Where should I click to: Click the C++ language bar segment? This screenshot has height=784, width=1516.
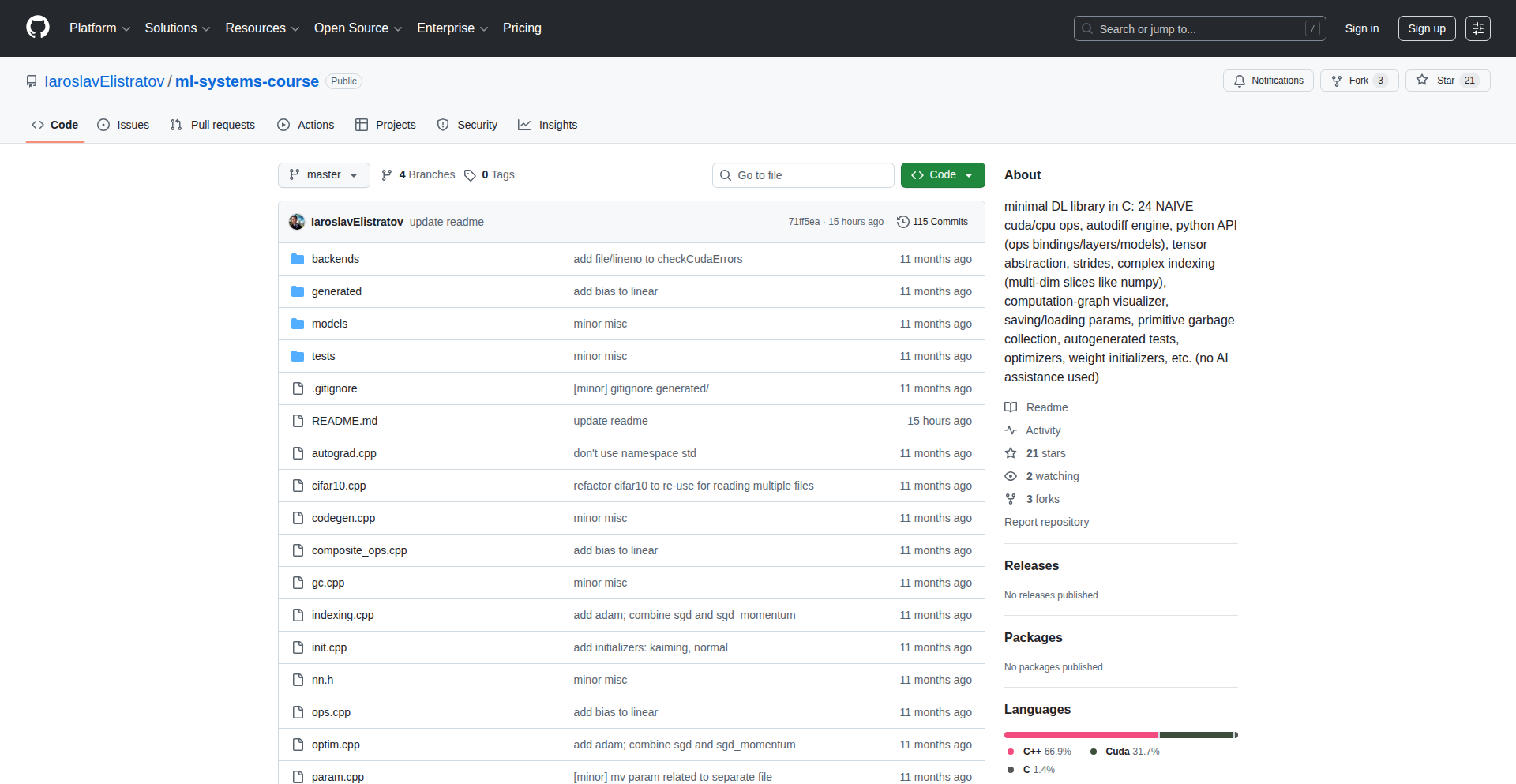tap(1081, 735)
